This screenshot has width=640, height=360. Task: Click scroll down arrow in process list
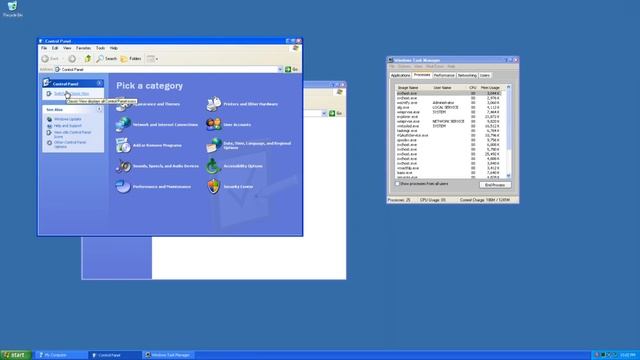(509, 176)
